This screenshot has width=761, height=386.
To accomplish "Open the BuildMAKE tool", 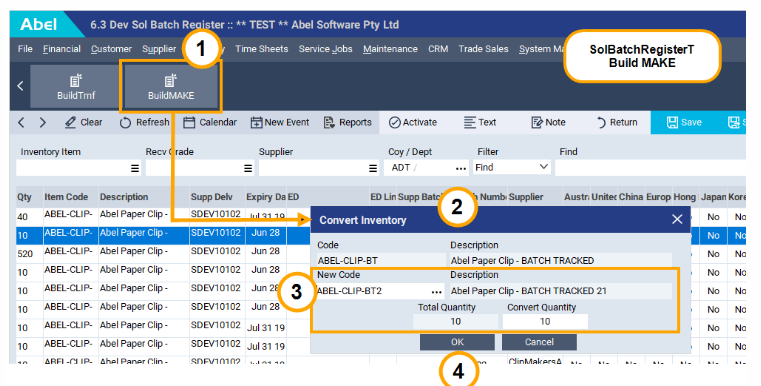I will tap(171, 86).
